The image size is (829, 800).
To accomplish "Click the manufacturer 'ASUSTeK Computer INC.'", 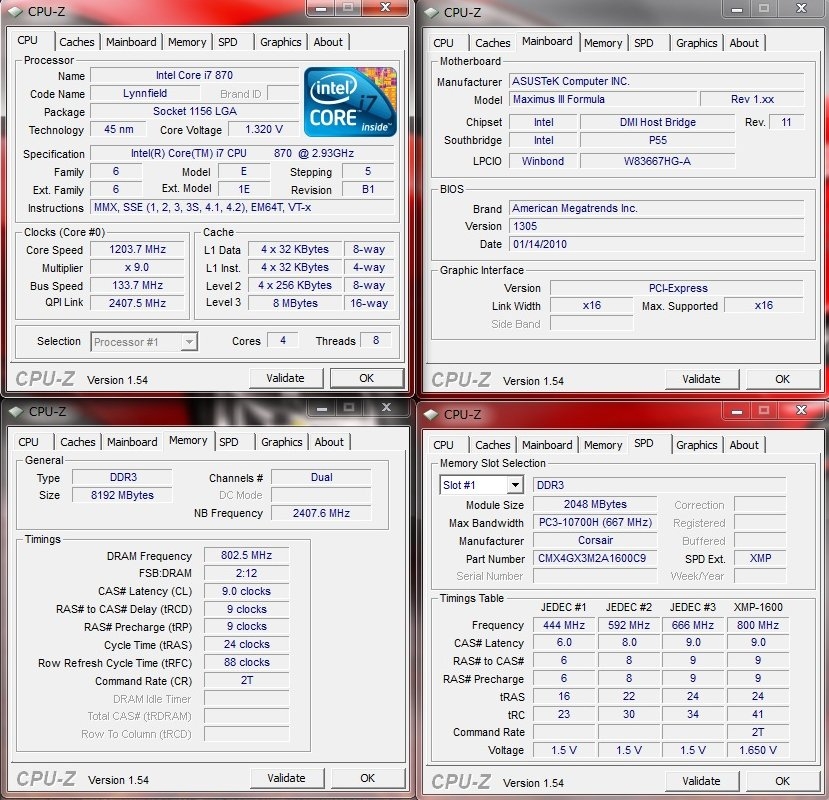I will [657, 81].
